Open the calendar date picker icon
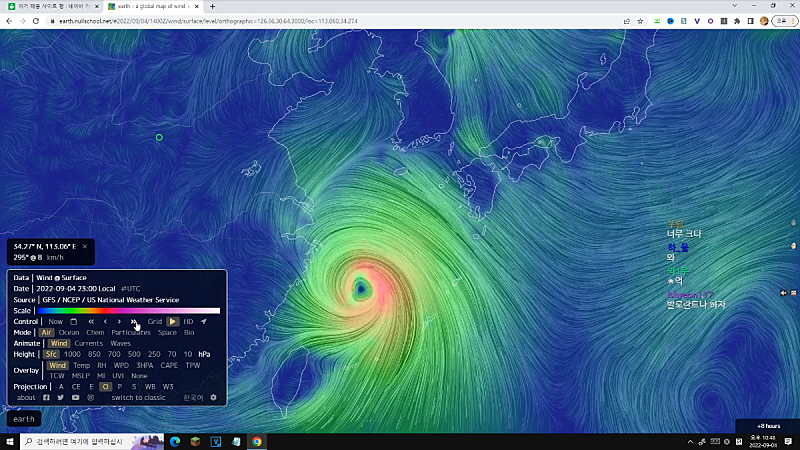Image resolution: width=800 pixels, height=450 pixels. (x=73, y=321)
